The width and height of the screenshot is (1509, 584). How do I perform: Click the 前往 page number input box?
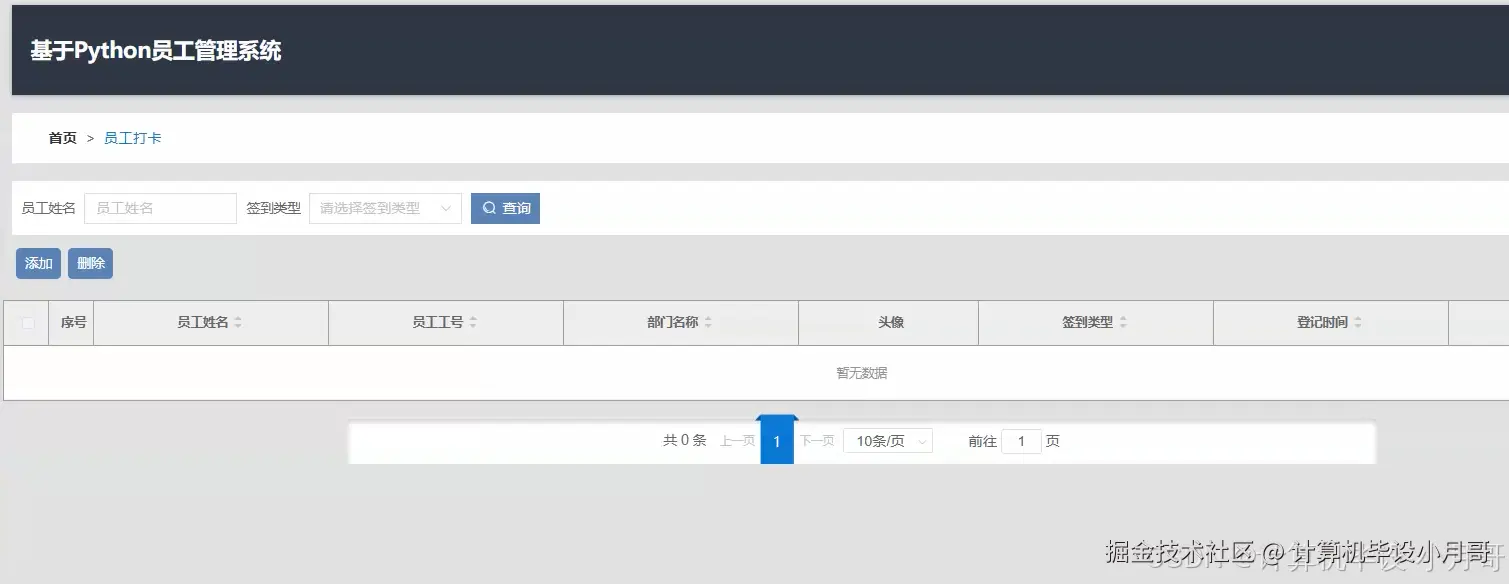1021,441
